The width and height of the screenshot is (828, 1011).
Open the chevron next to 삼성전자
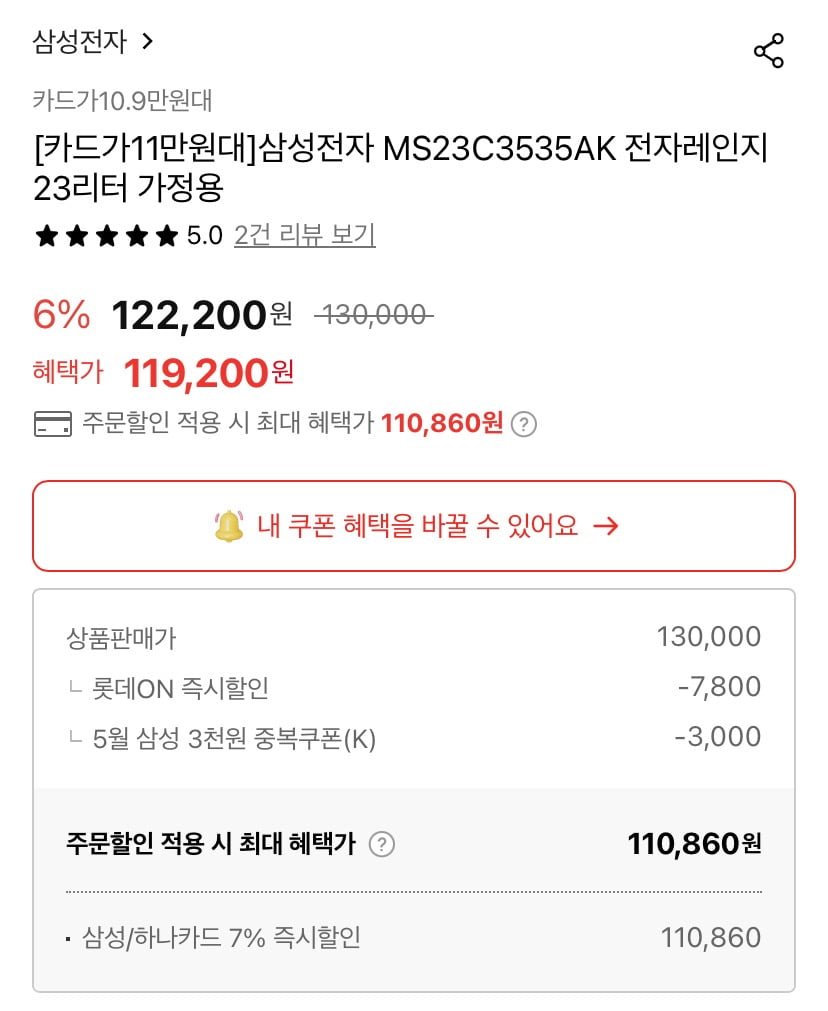(x=148, y=41)
